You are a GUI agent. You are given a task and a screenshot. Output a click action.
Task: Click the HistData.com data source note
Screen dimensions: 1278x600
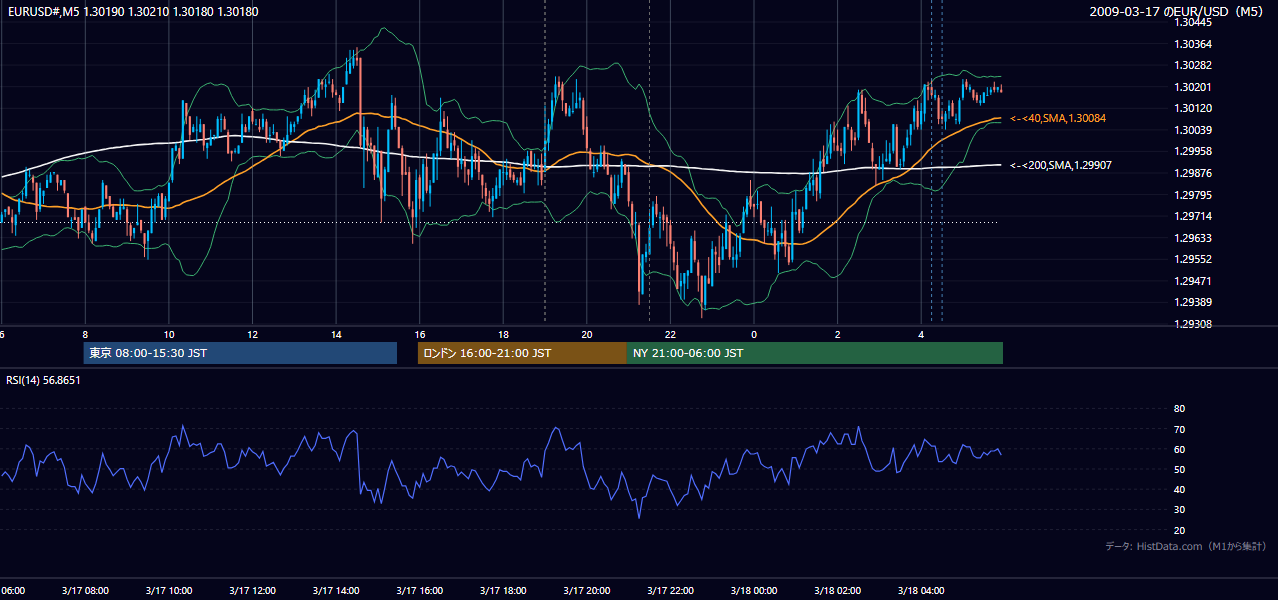1185,546
